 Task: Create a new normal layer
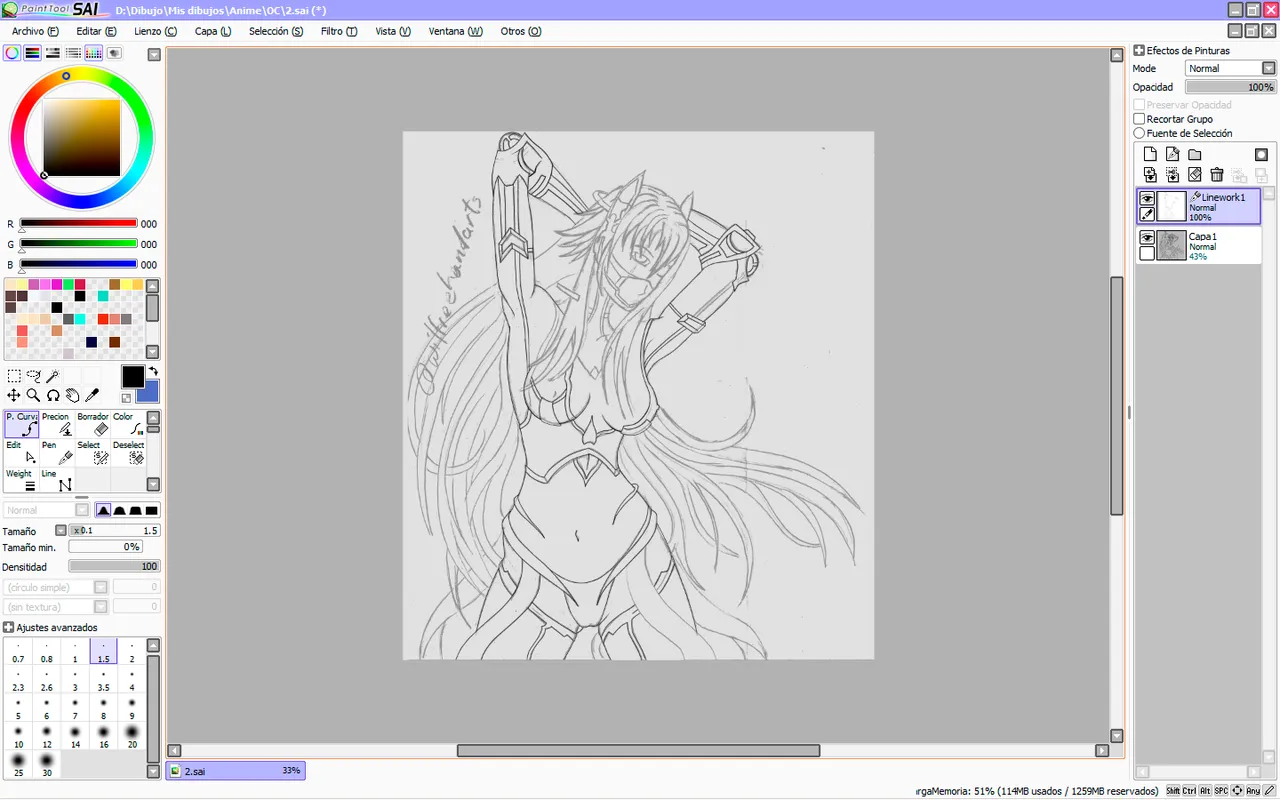[x=1150, y=154]
